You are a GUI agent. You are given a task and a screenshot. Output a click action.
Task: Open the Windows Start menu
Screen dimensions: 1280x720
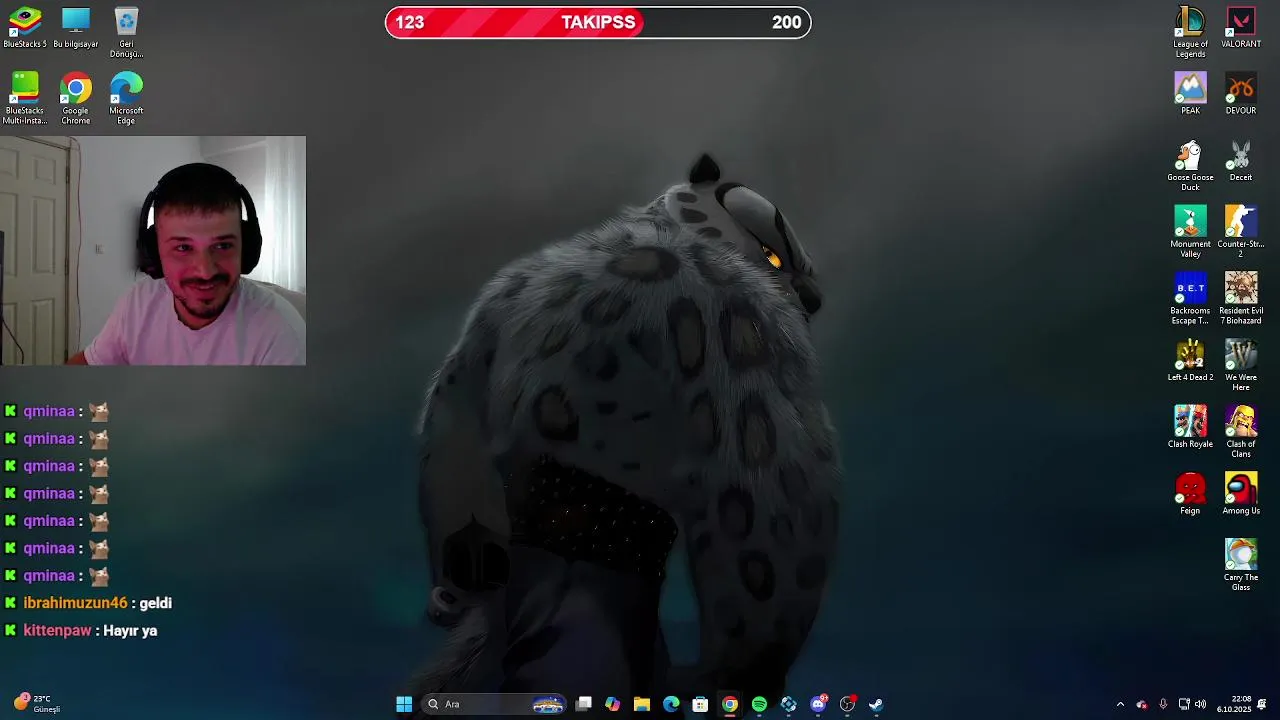(404, 704)
